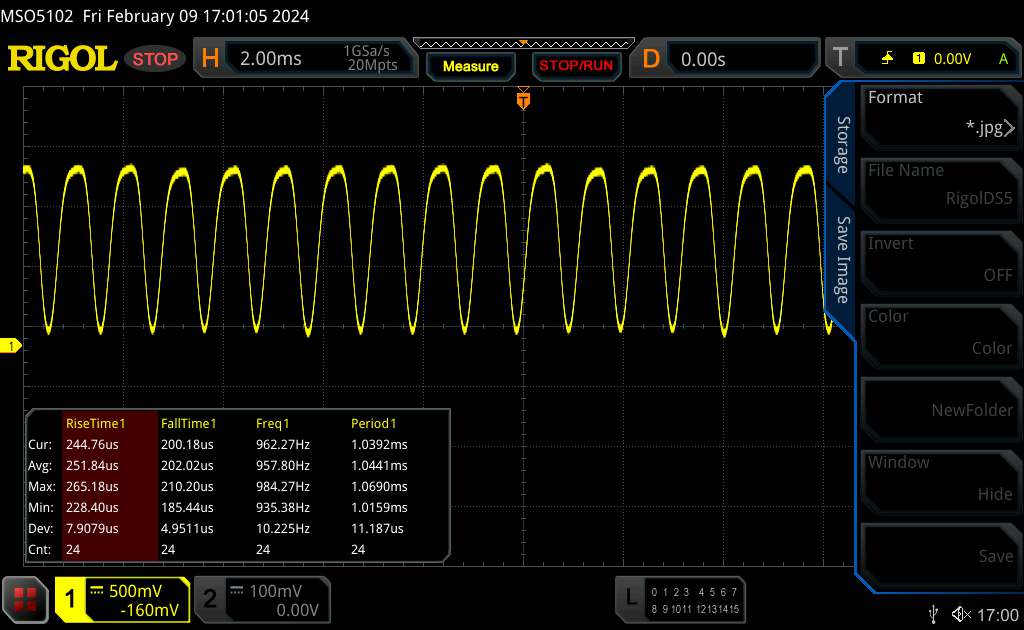The width and height of the screenshot is (1024, 630).
Task: Toggle the Window Hide option
Action: coord(938,478)
